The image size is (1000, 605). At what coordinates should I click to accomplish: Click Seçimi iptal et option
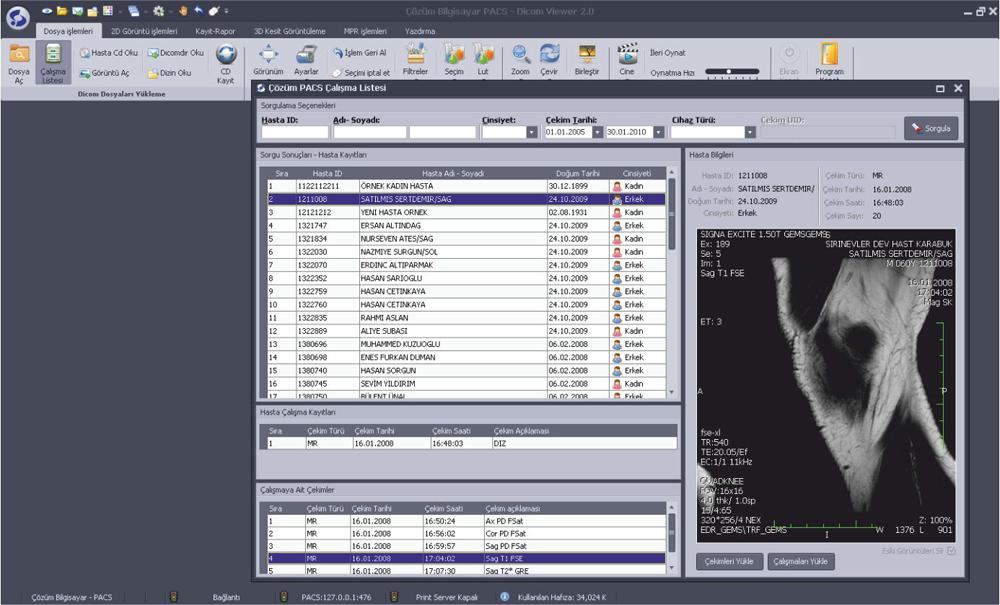pyautogui.click(x=361, y=73)
